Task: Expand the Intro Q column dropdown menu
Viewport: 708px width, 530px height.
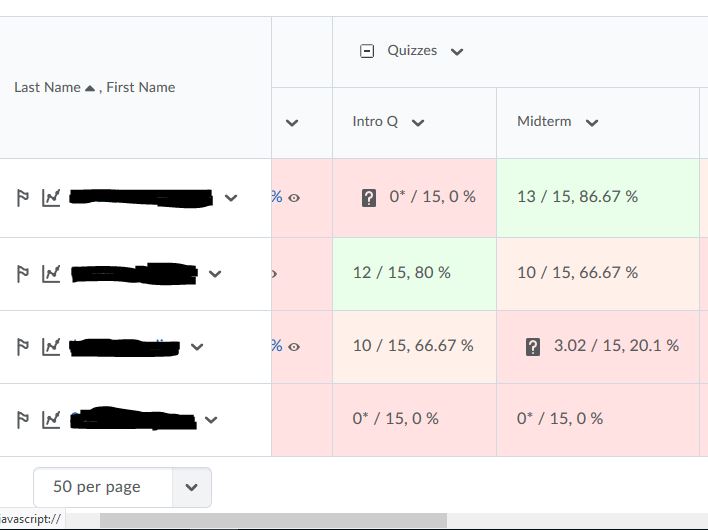Action: point(418,123)
